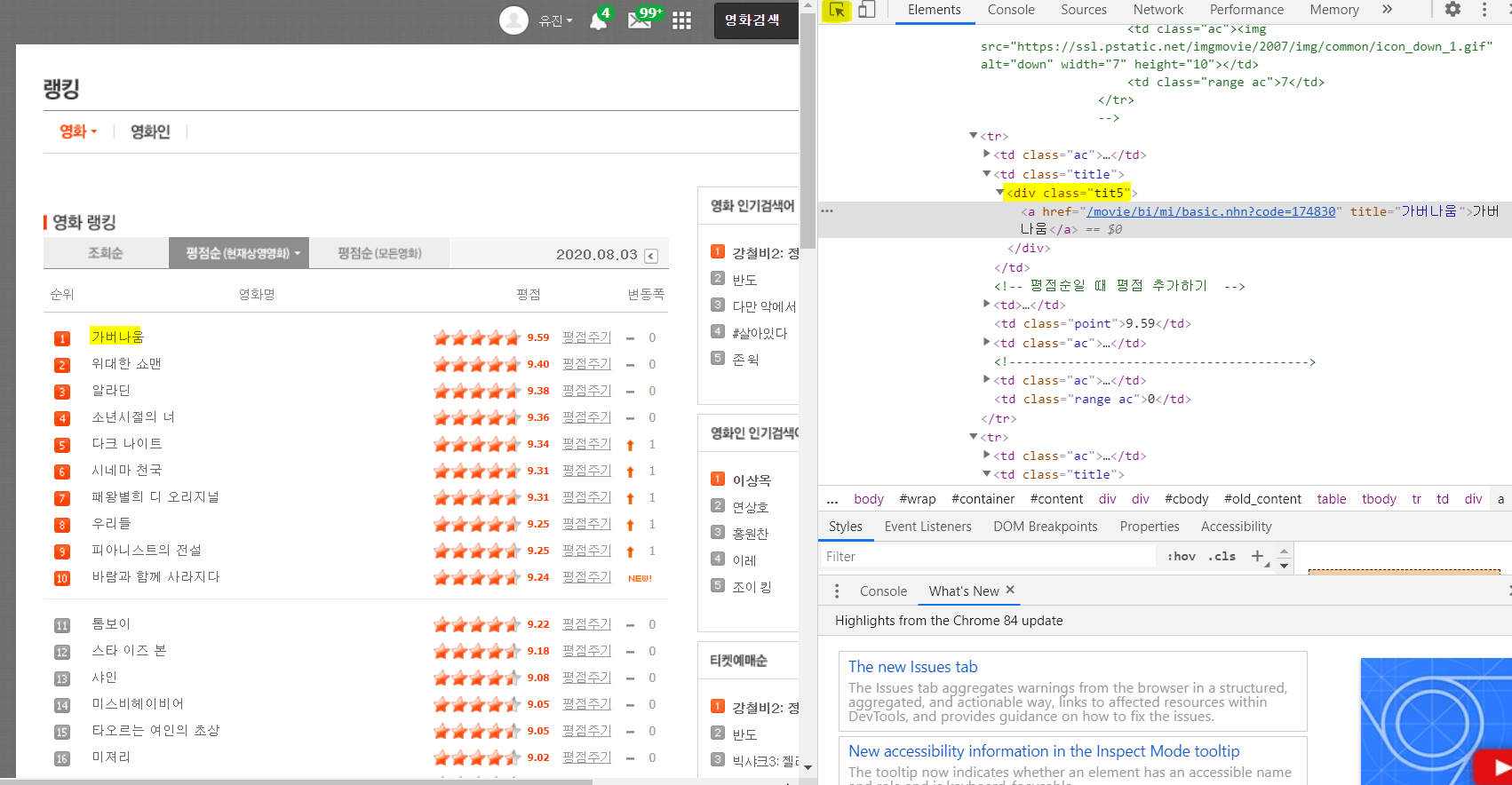Click the notification bell icon
The width and height of the screenshot is (1512, 785).
point(599,20)
